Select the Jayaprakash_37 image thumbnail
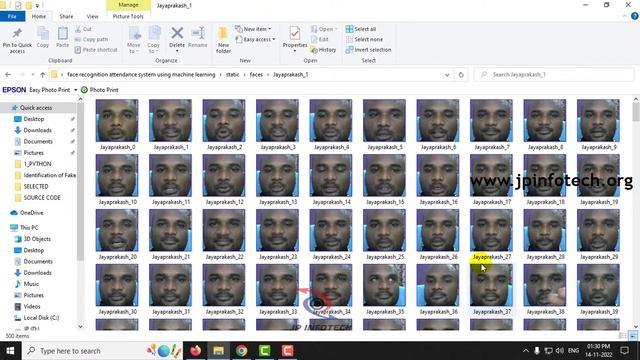Image resolution: width=640 pixels, height=360 pixels. (491, 289)
